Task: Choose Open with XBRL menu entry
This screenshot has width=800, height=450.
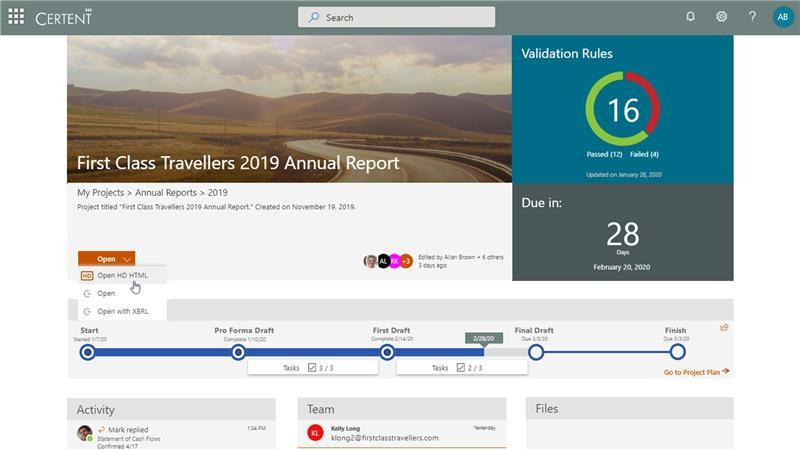Action: [x=122, y=311]
